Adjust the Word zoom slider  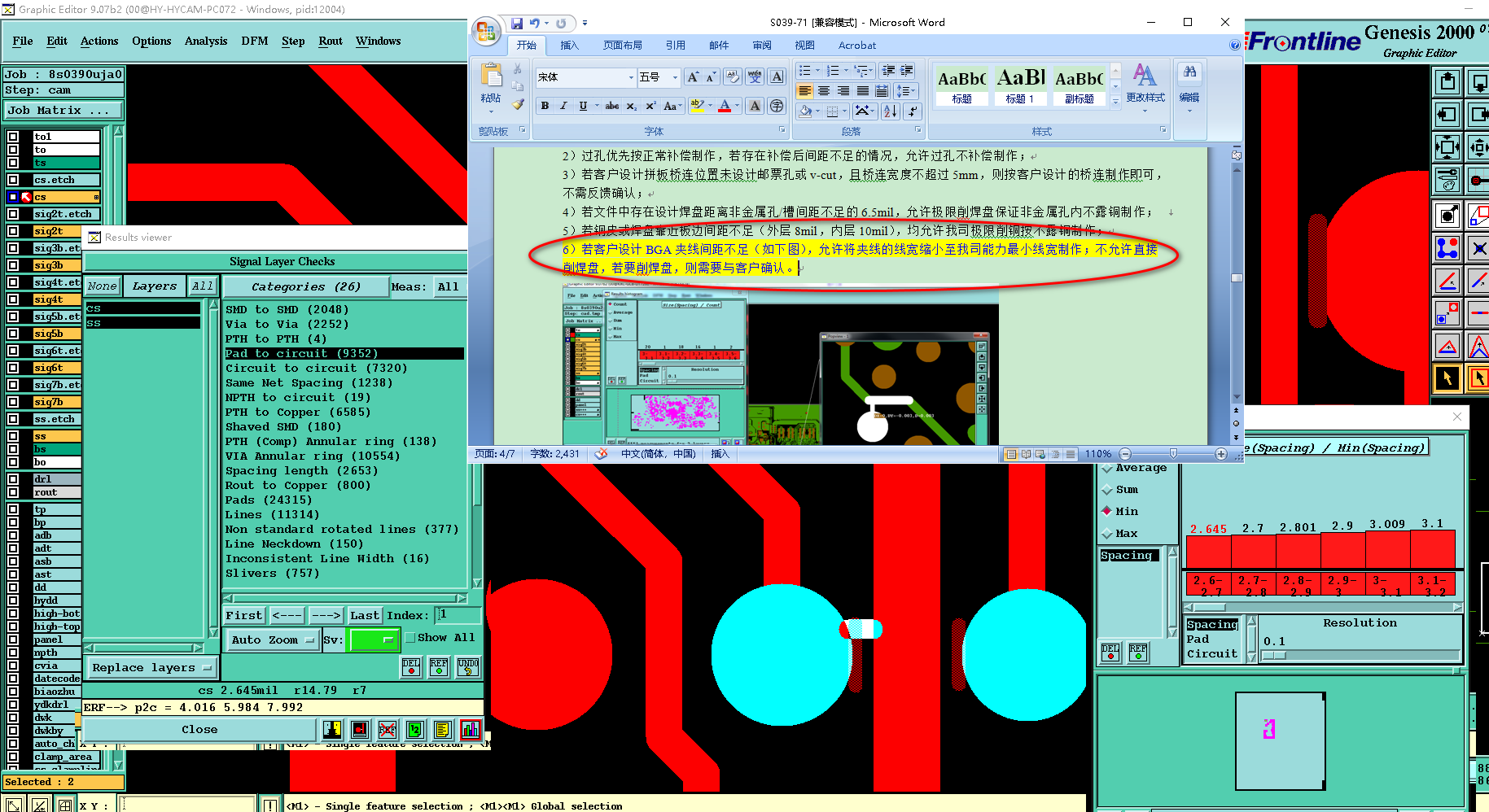click(1173, 454)
